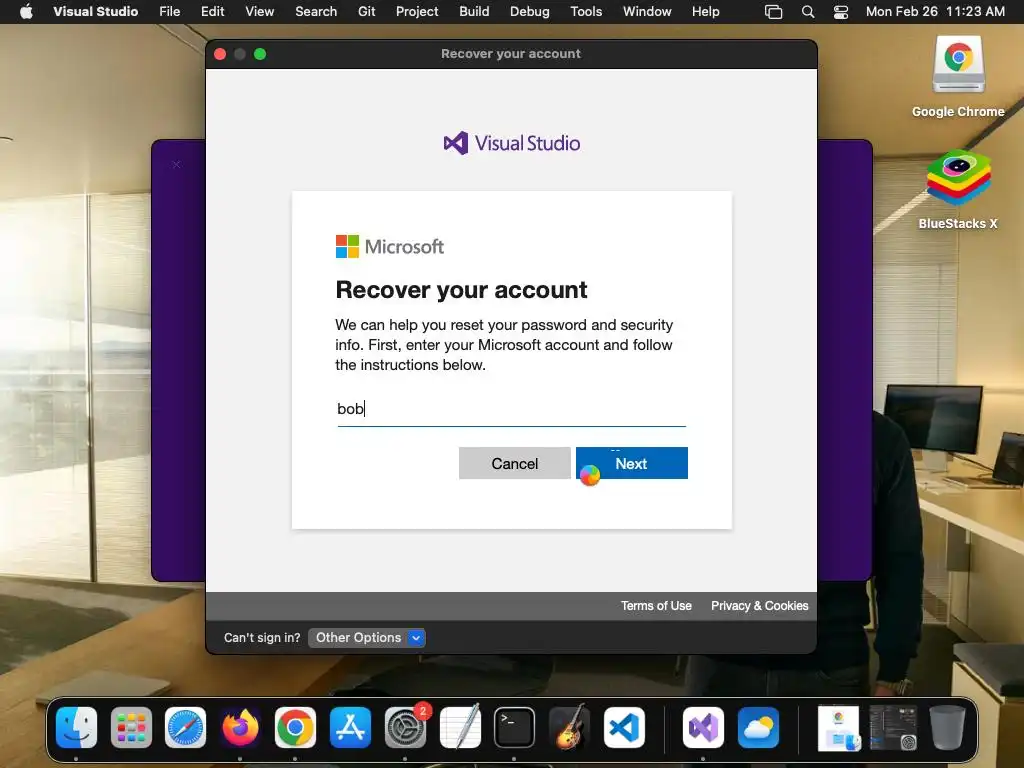Open the Privacy & Cookies link
Image resolution: width=1024 pixels, height=768 pixels.
click(x=760, y=606)
